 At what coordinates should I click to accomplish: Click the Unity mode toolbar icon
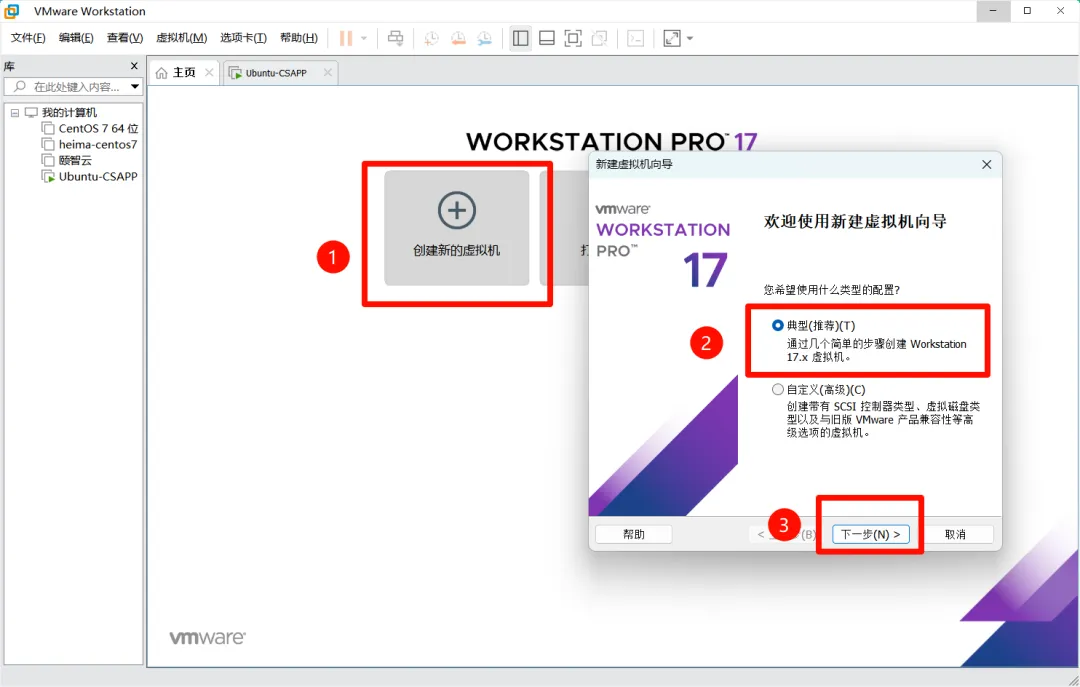pos(599,39)
